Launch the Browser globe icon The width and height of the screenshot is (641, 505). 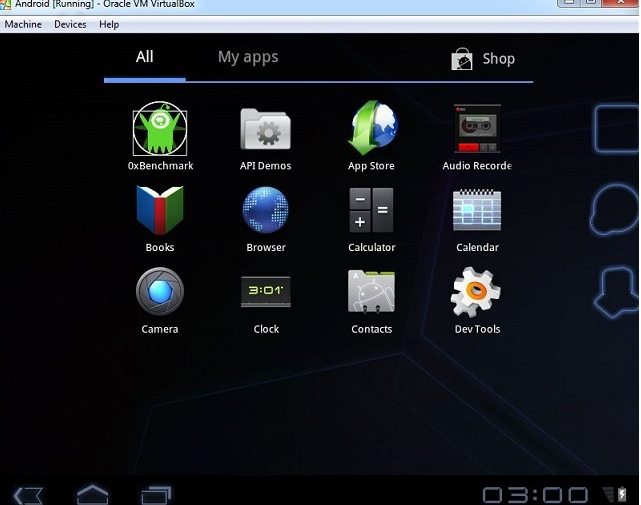(266, 210)
